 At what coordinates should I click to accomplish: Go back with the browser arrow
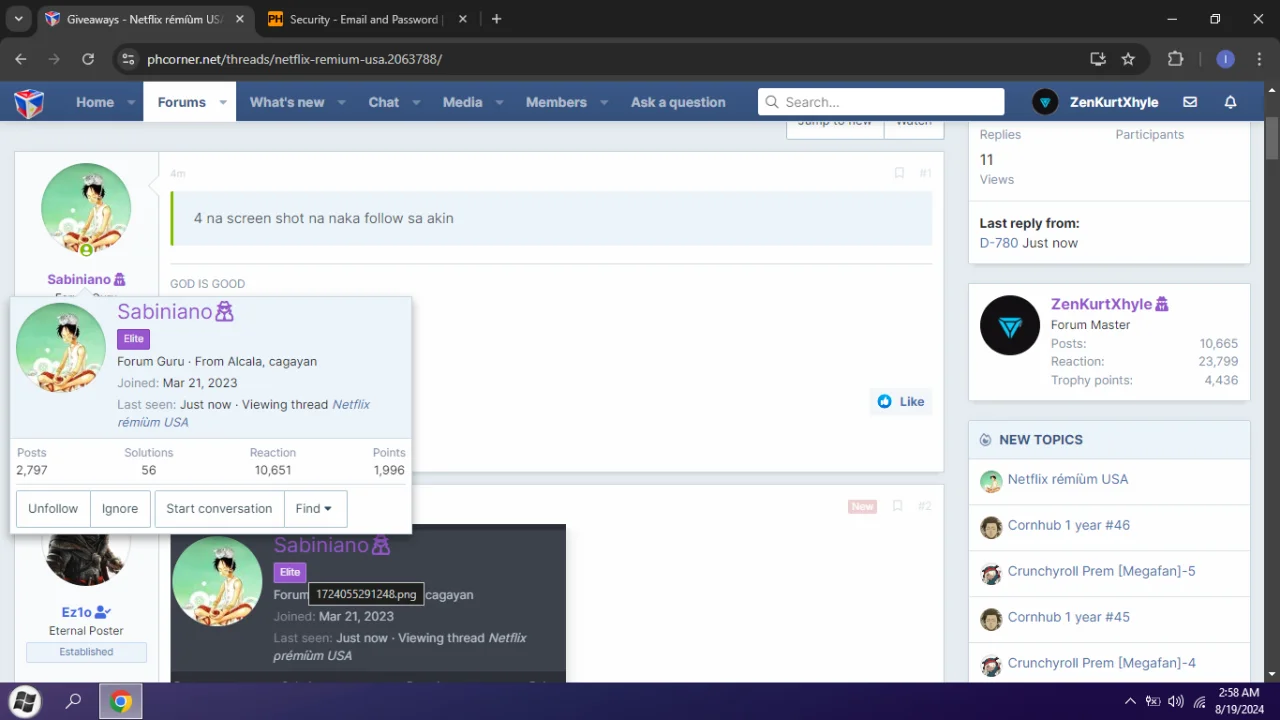(x=21, y=59)
